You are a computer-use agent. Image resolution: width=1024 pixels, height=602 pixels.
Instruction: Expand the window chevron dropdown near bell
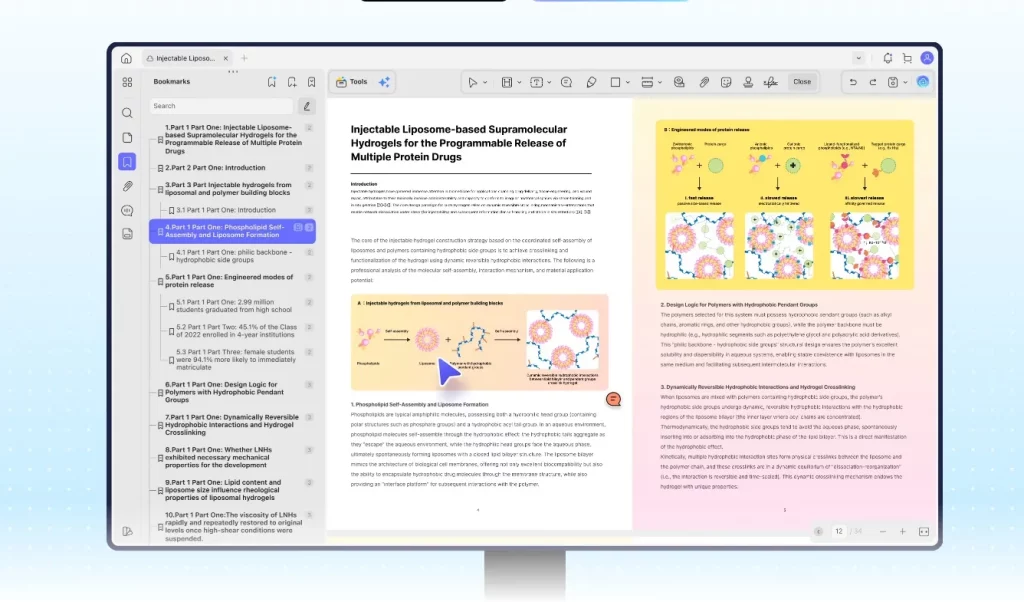[858, 58]
